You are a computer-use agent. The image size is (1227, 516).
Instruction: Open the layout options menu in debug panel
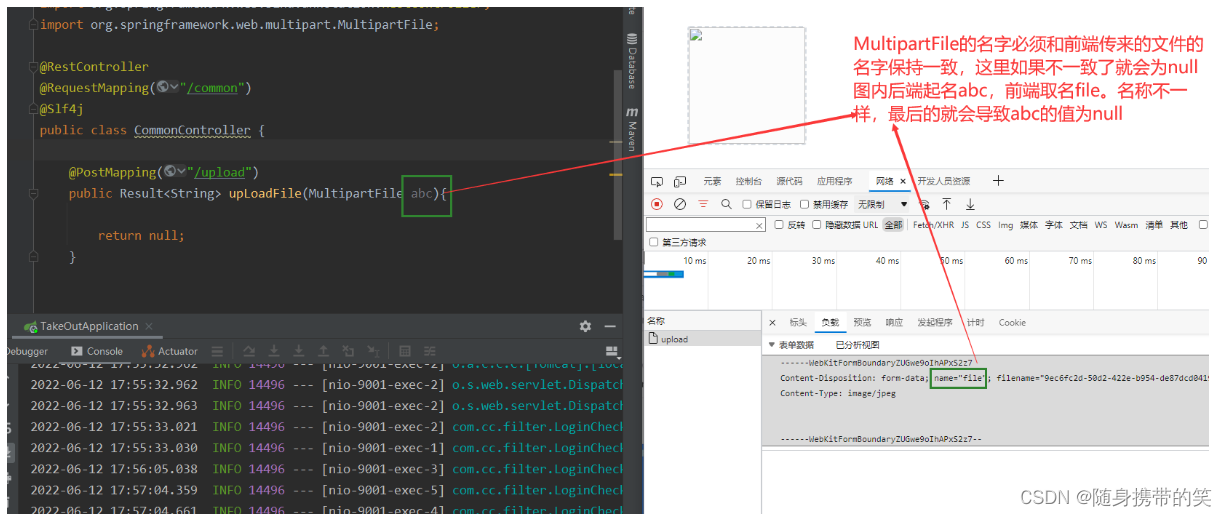(x=612, y=351)
